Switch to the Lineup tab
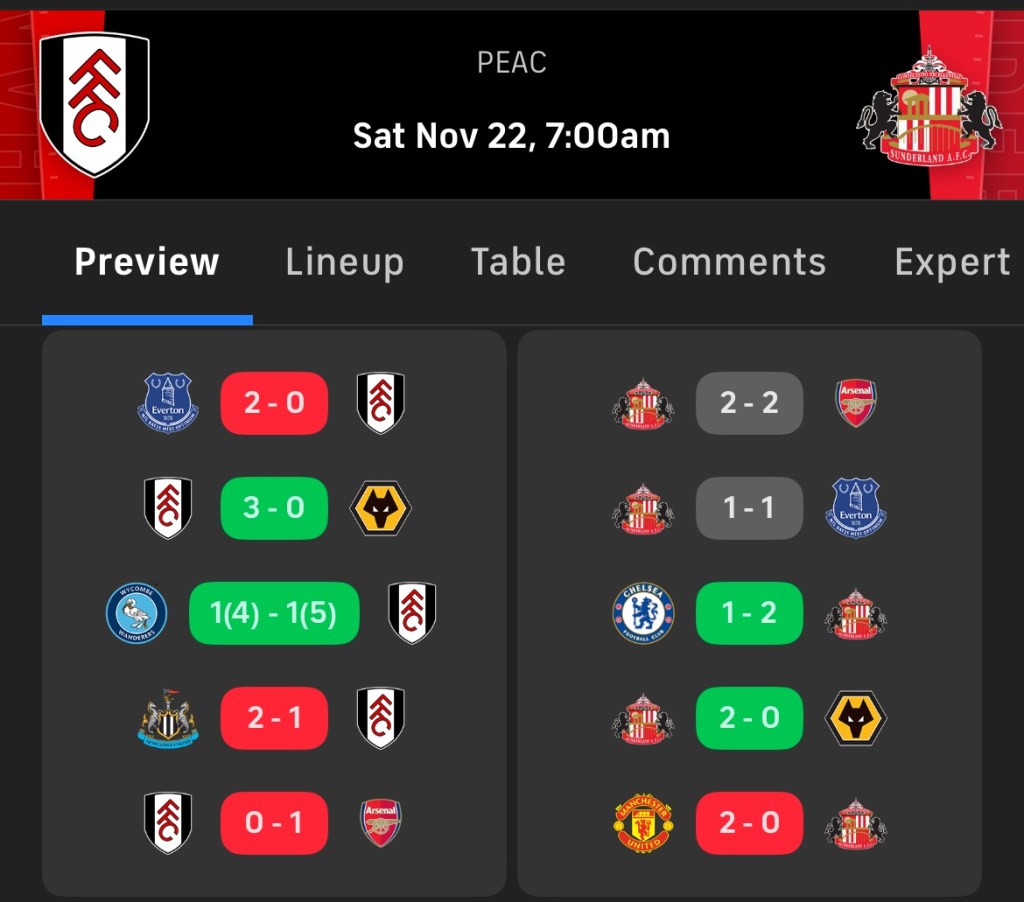 pyautogui.click(x=344, y=262)
